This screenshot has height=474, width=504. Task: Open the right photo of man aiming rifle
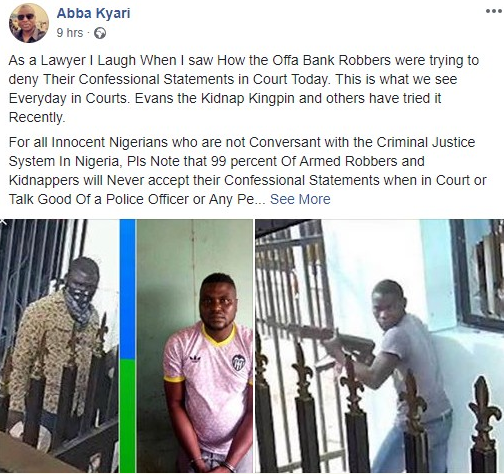[x=379, y=346]
